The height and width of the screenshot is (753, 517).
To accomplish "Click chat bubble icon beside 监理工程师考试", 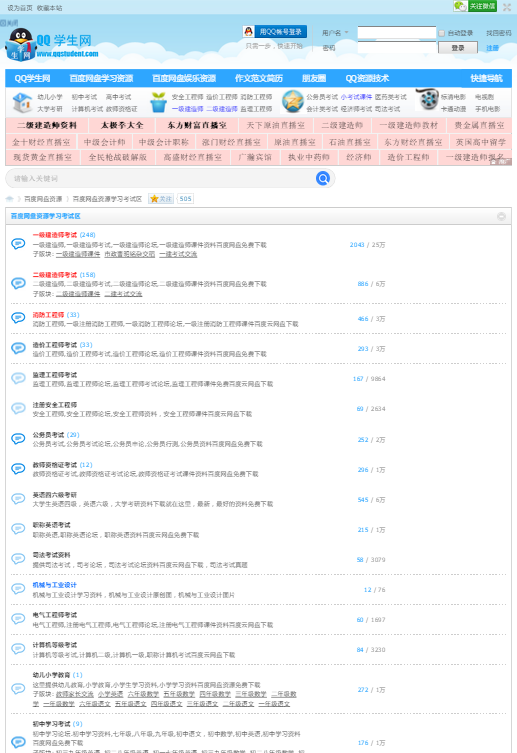I will [18, 378].
